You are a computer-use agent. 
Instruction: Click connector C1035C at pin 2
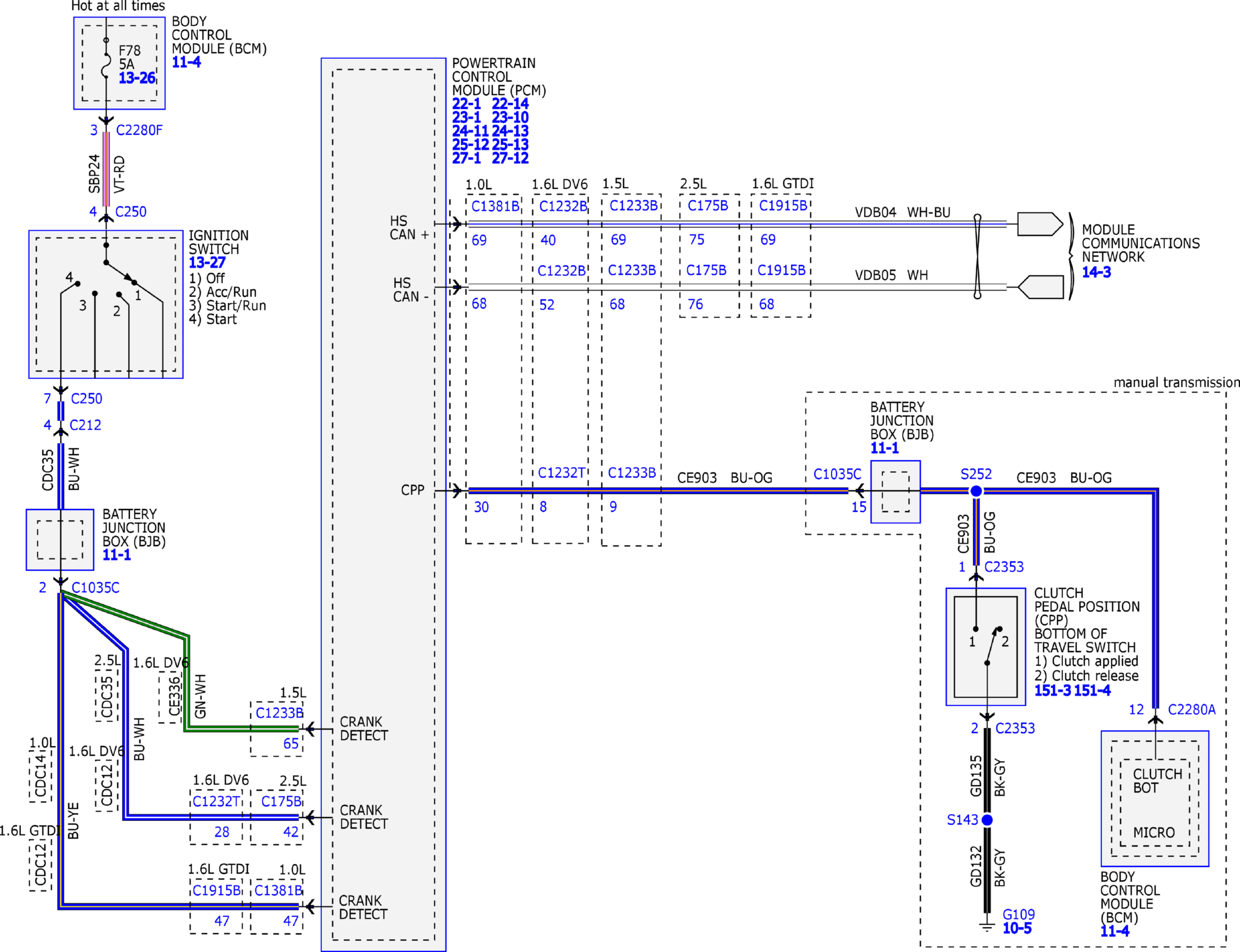coord(95,588)
